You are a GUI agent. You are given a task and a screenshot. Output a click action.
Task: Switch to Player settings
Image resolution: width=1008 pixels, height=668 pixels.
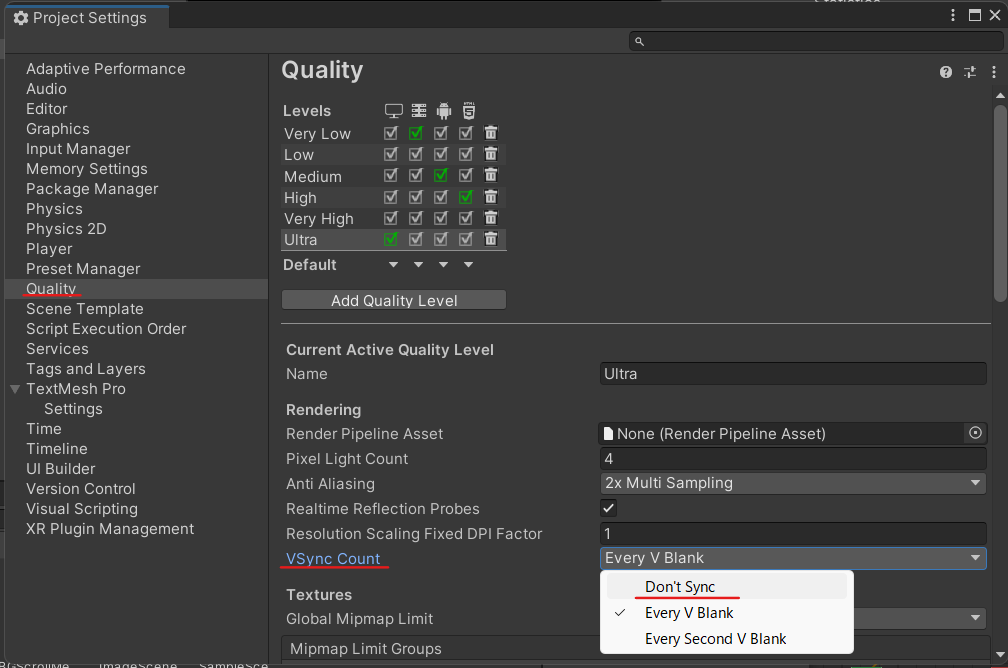pos(49,249)
